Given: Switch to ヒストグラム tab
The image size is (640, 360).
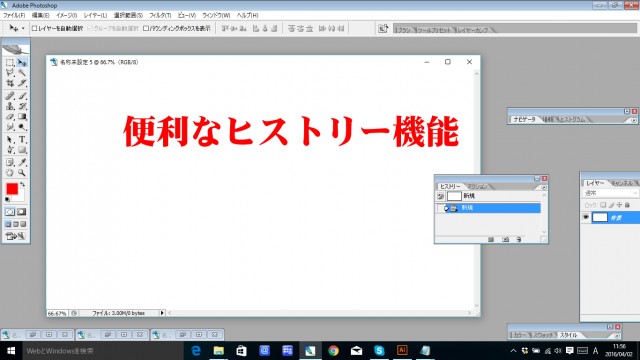Looking at the screenshot, I should coord(572,120).
